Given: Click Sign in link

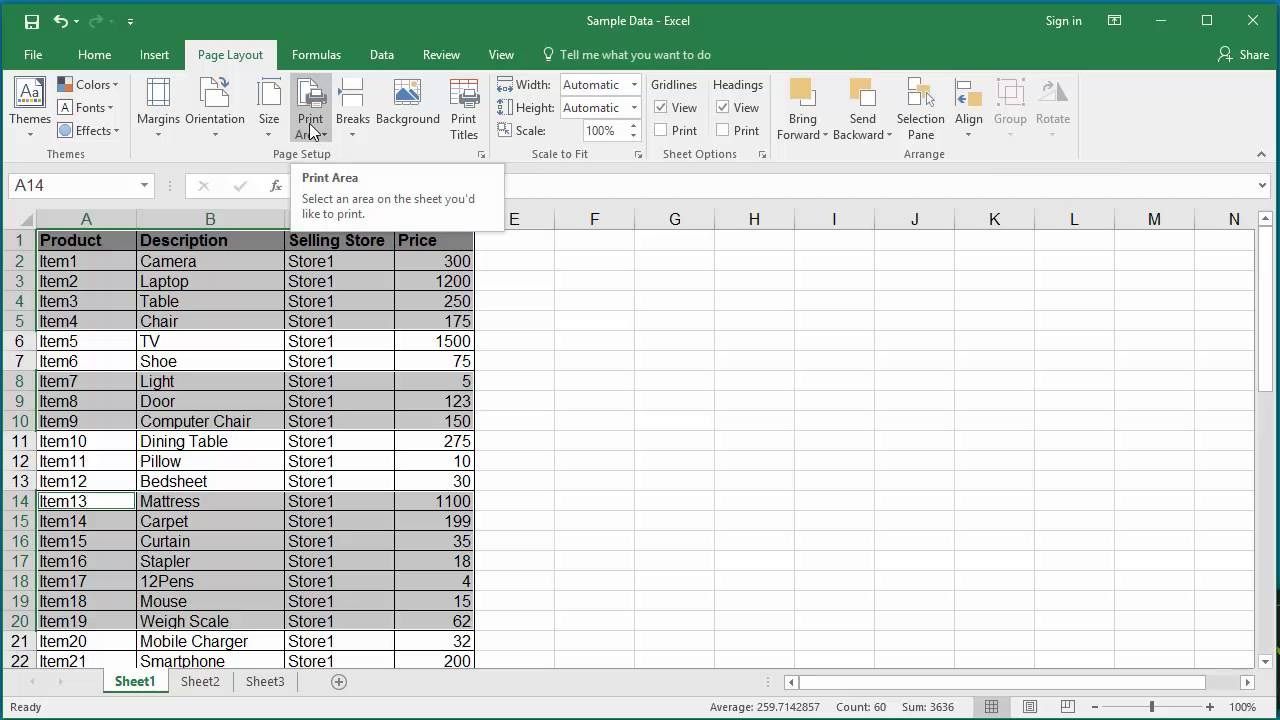Looking at the screenshot, I should tap(1063, 21).
